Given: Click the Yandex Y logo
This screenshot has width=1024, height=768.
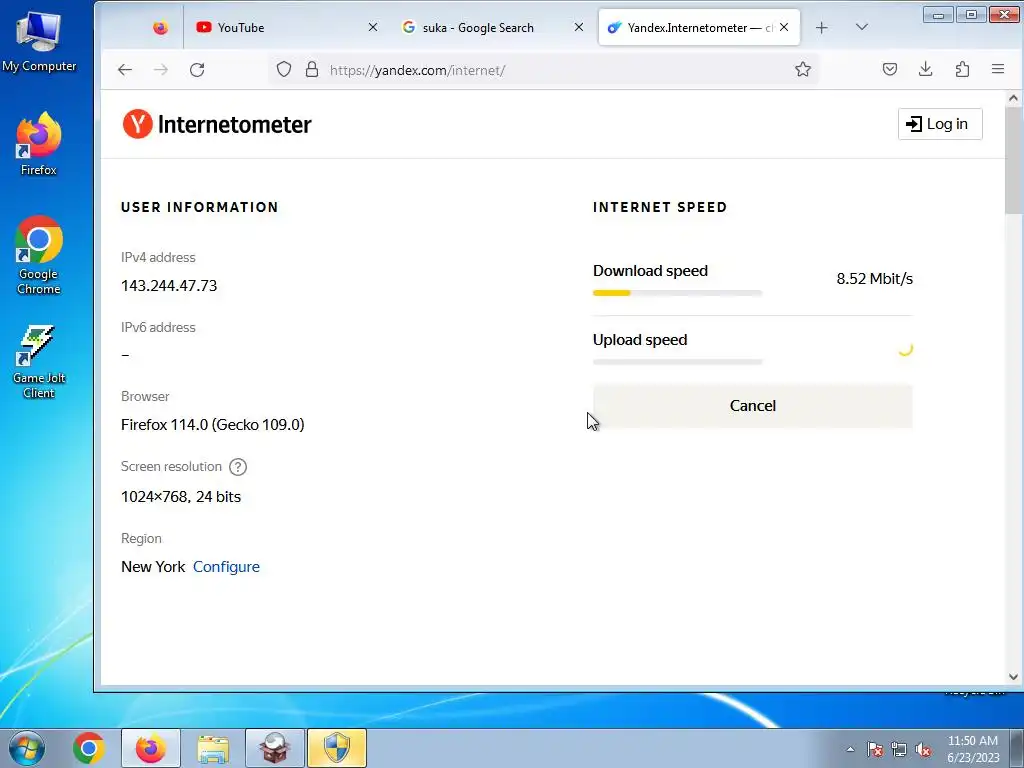Looking at the screenshot, I should pyautogui.click(x=138, y=124).
